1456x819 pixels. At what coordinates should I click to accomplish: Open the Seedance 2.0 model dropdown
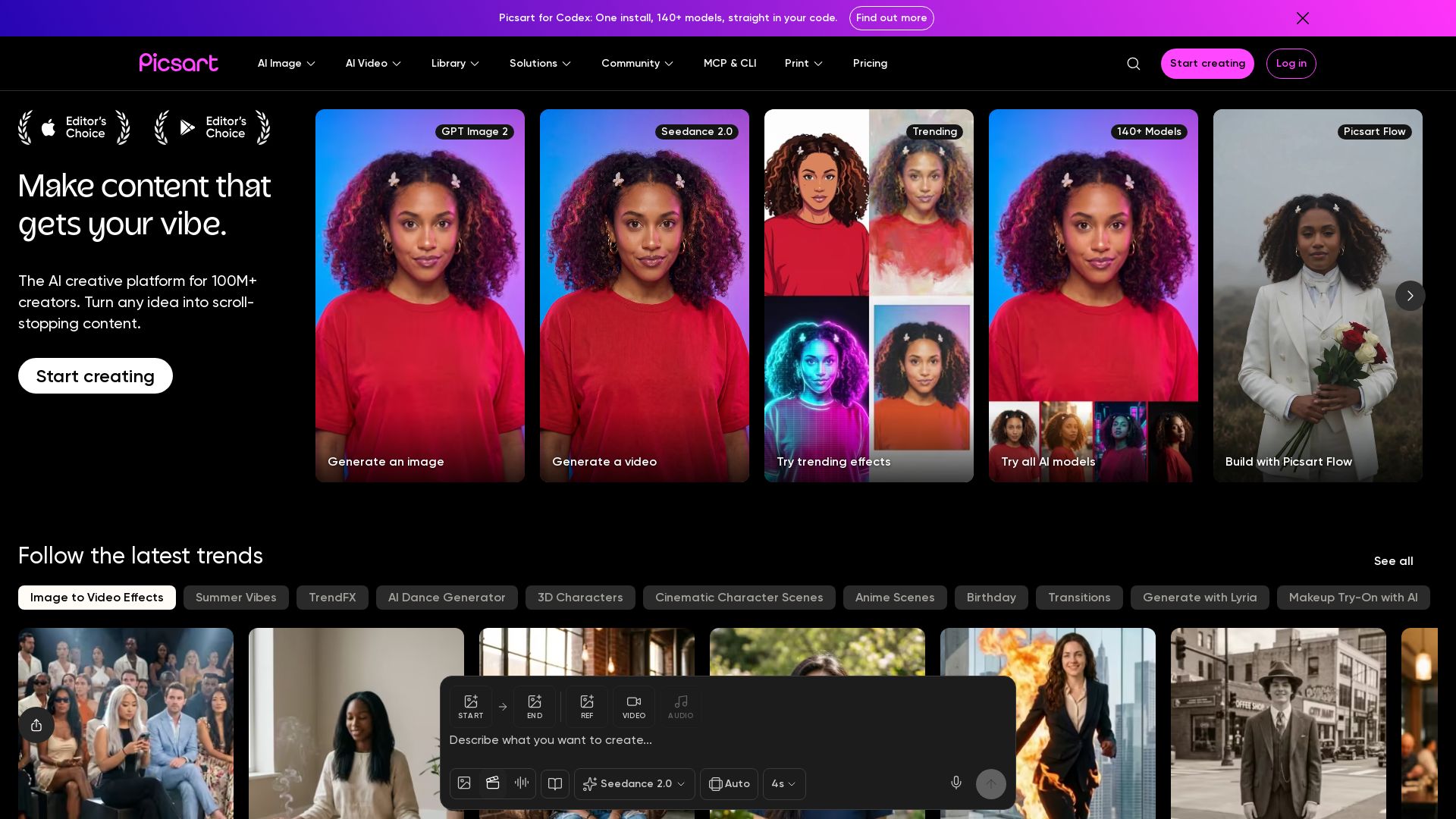635,784
